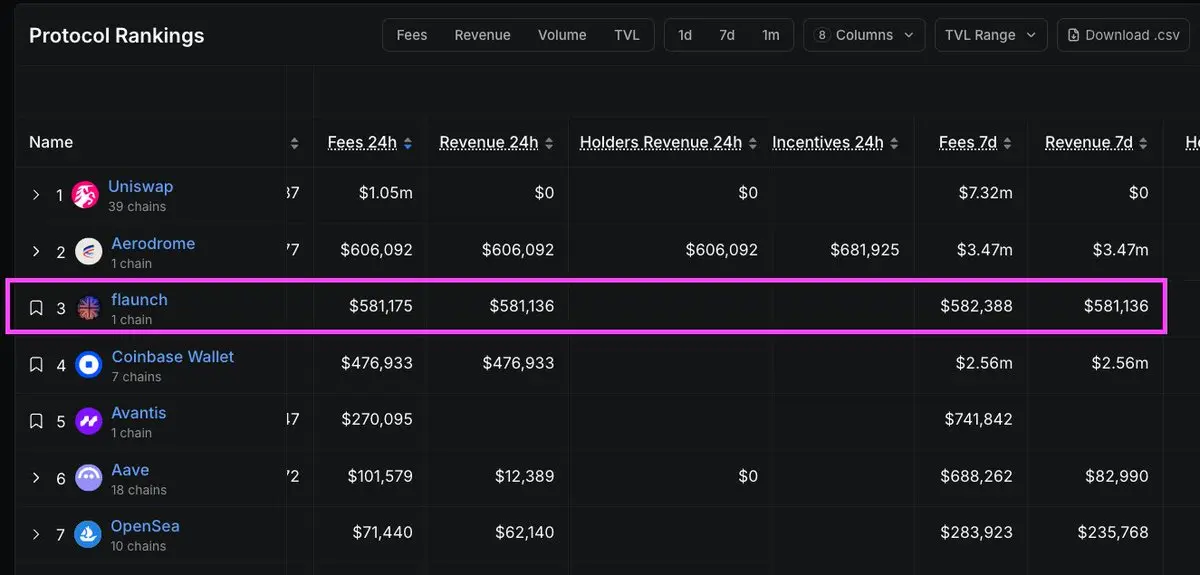
Task: Open the Aerodrome protocol link
Action: point(153,244)
